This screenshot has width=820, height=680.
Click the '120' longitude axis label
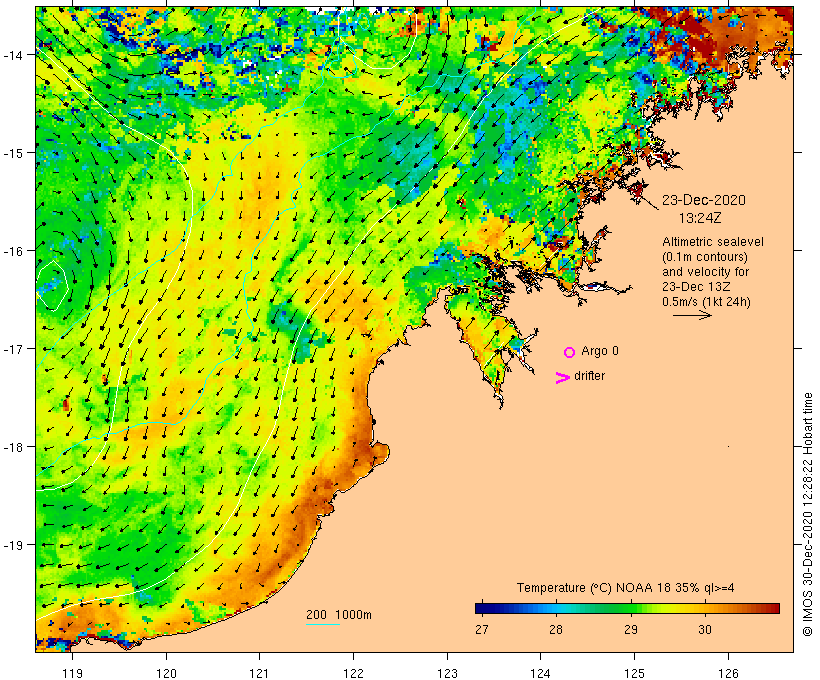[x=166, y=673]
